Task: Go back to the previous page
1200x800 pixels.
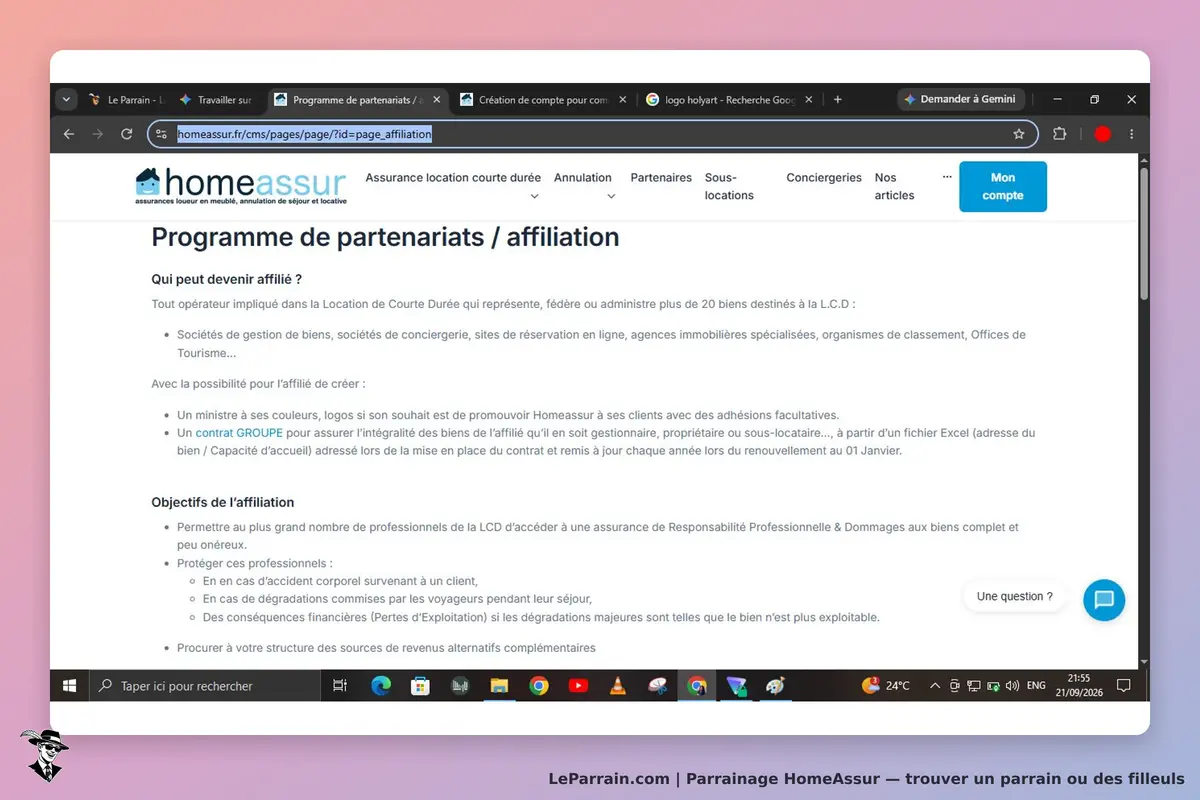Action: coord(69,134)
